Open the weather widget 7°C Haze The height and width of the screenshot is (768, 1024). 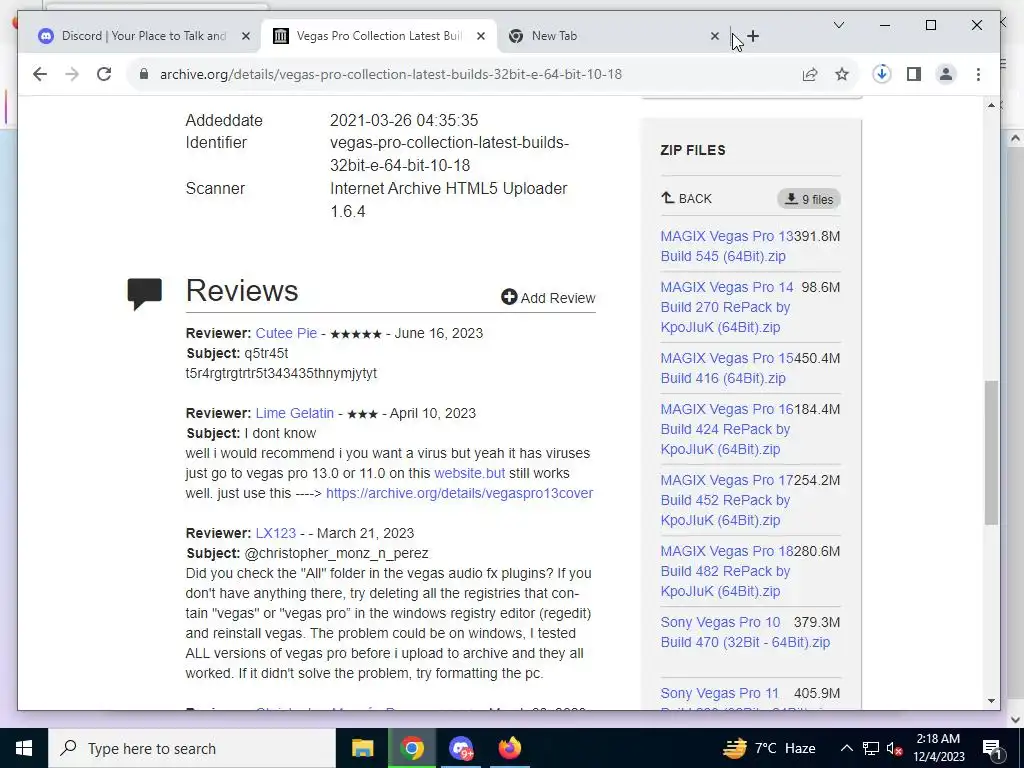[769, 748]
